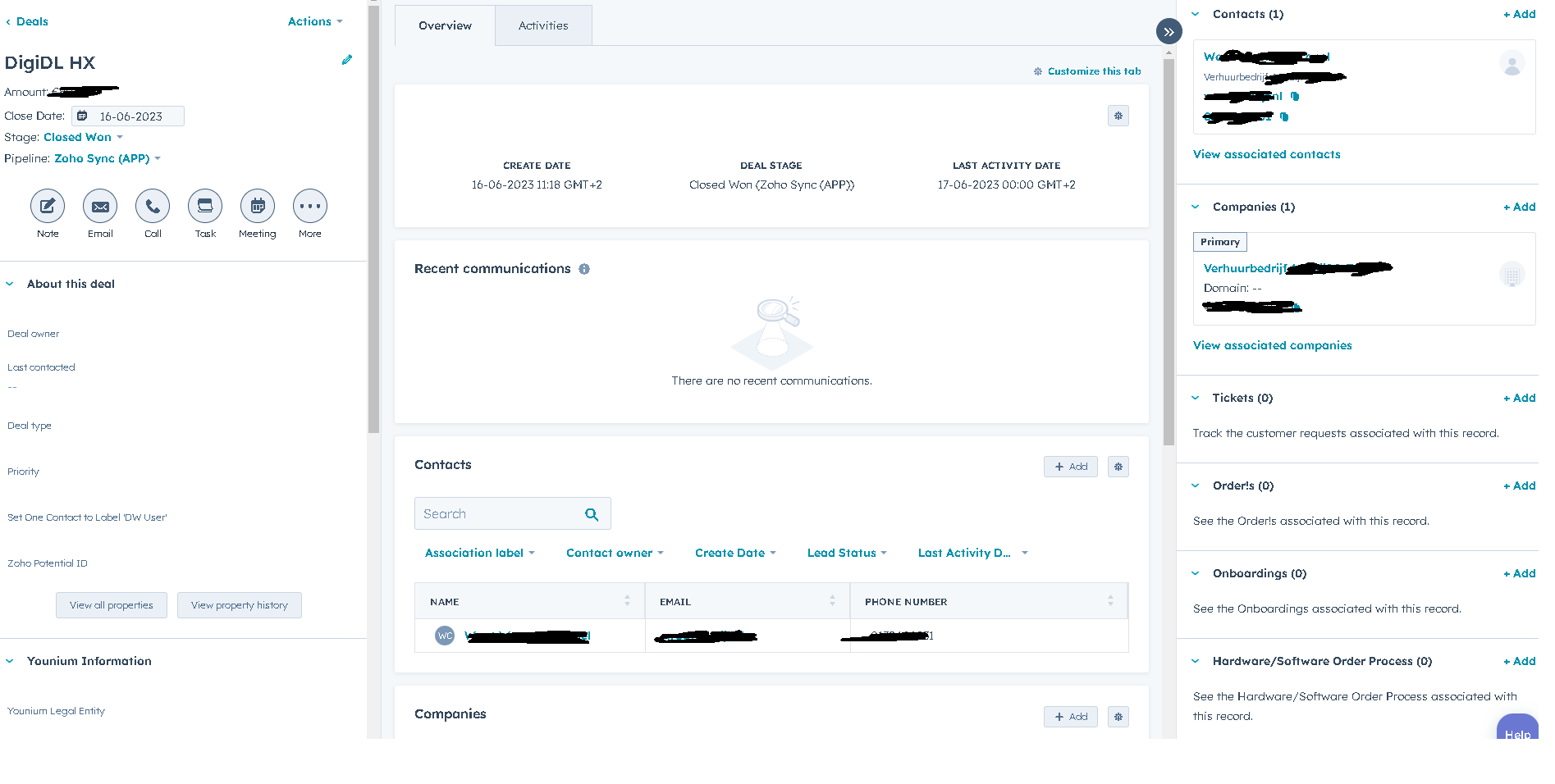The height and width of the screenshot is (784, 1555).
Task: Create a Note using the Note icon
Action: click(47, 207)
